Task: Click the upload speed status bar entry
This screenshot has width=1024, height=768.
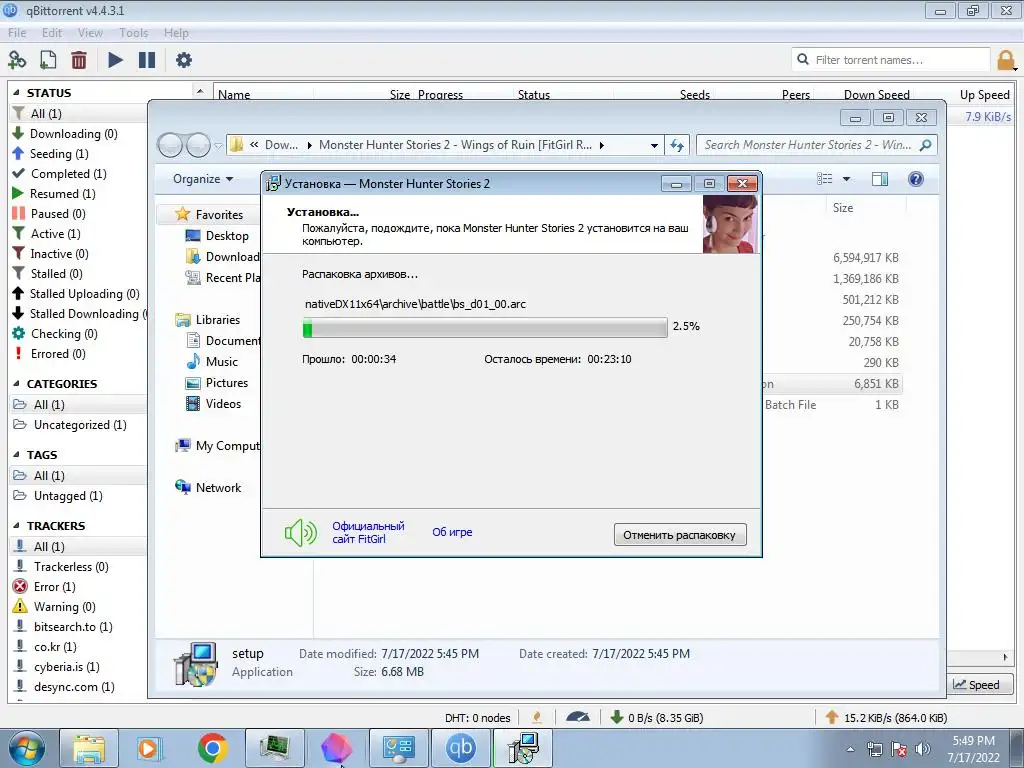Action: click(886, 718)
